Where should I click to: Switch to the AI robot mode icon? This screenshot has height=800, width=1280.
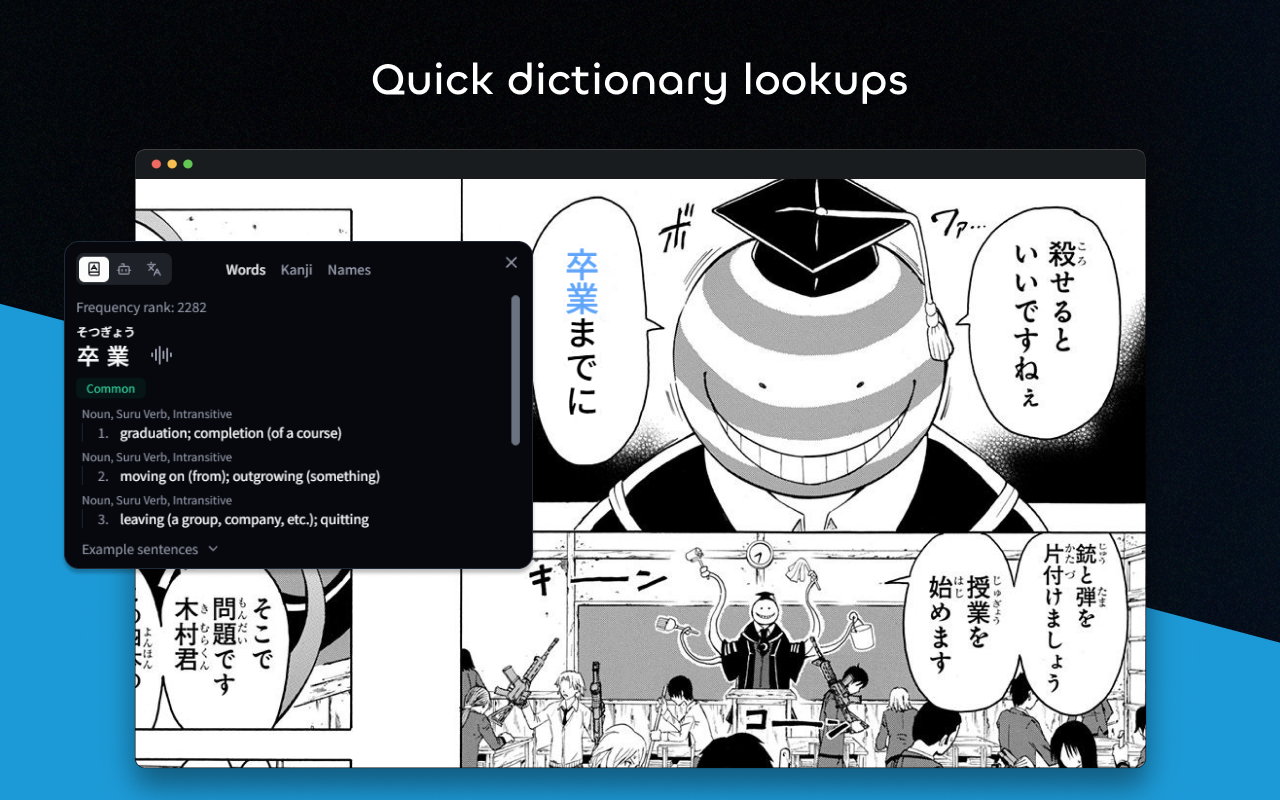point(124,269)
